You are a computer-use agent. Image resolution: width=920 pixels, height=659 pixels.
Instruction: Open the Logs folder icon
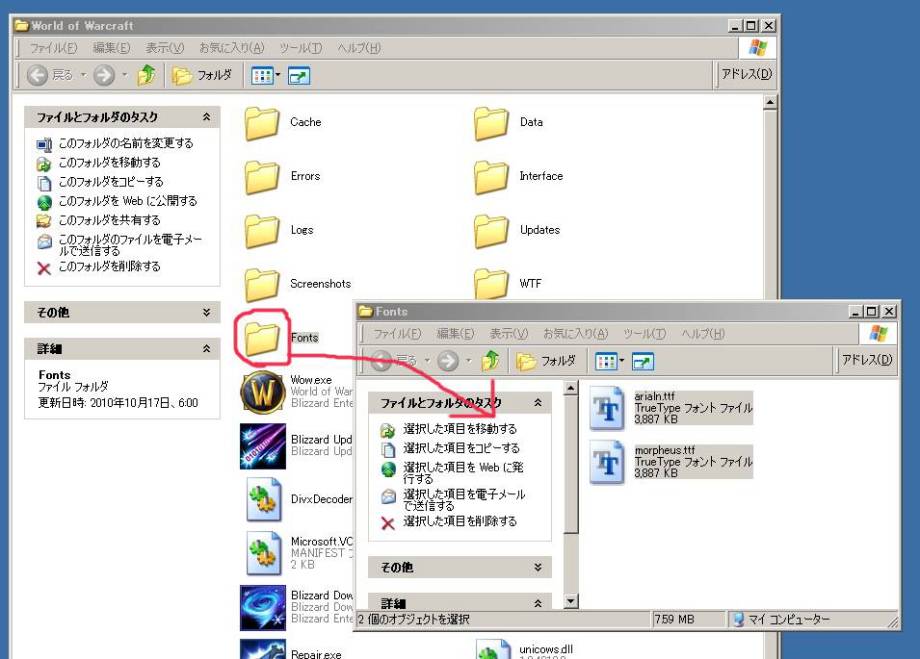[262, 231]
